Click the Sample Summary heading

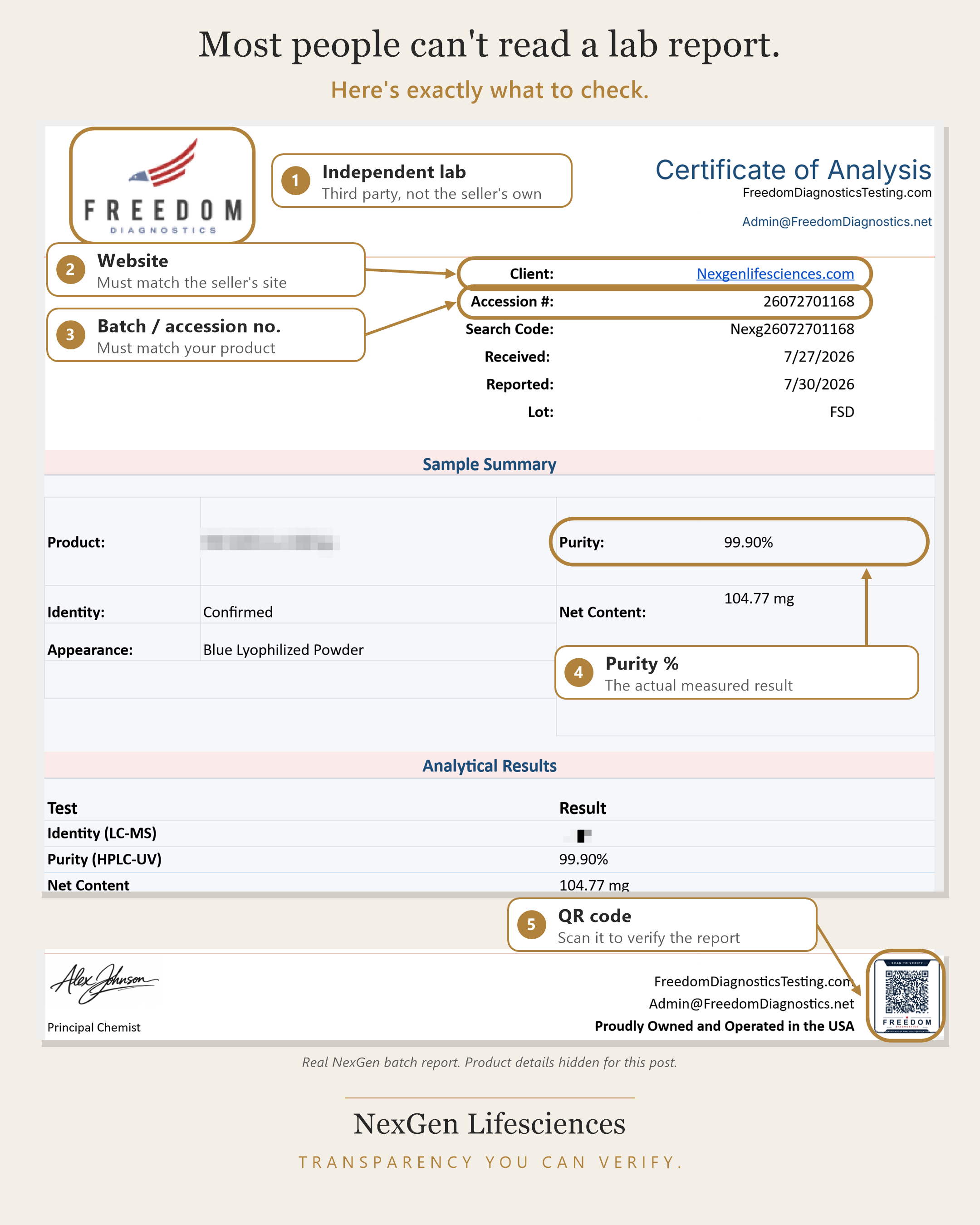click(x=489, y=464)
